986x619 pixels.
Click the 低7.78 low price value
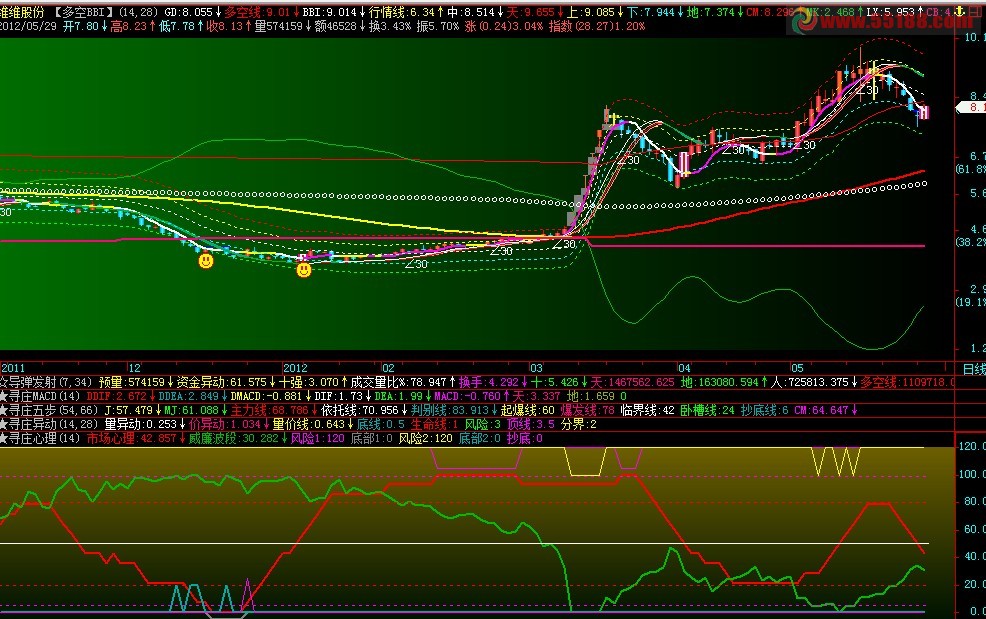tap(177, 26)
